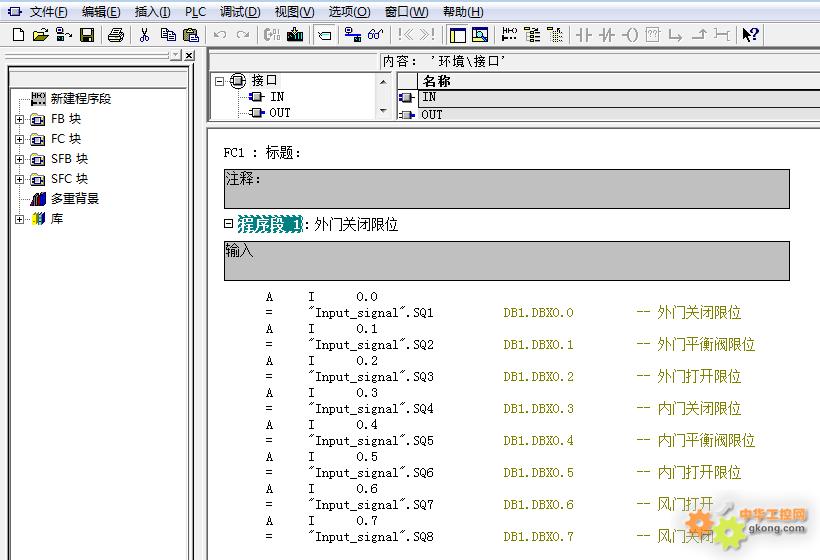Click the Print toolbar icon
The width and height of the screenshot is (820, 560).
coord(116,35)
